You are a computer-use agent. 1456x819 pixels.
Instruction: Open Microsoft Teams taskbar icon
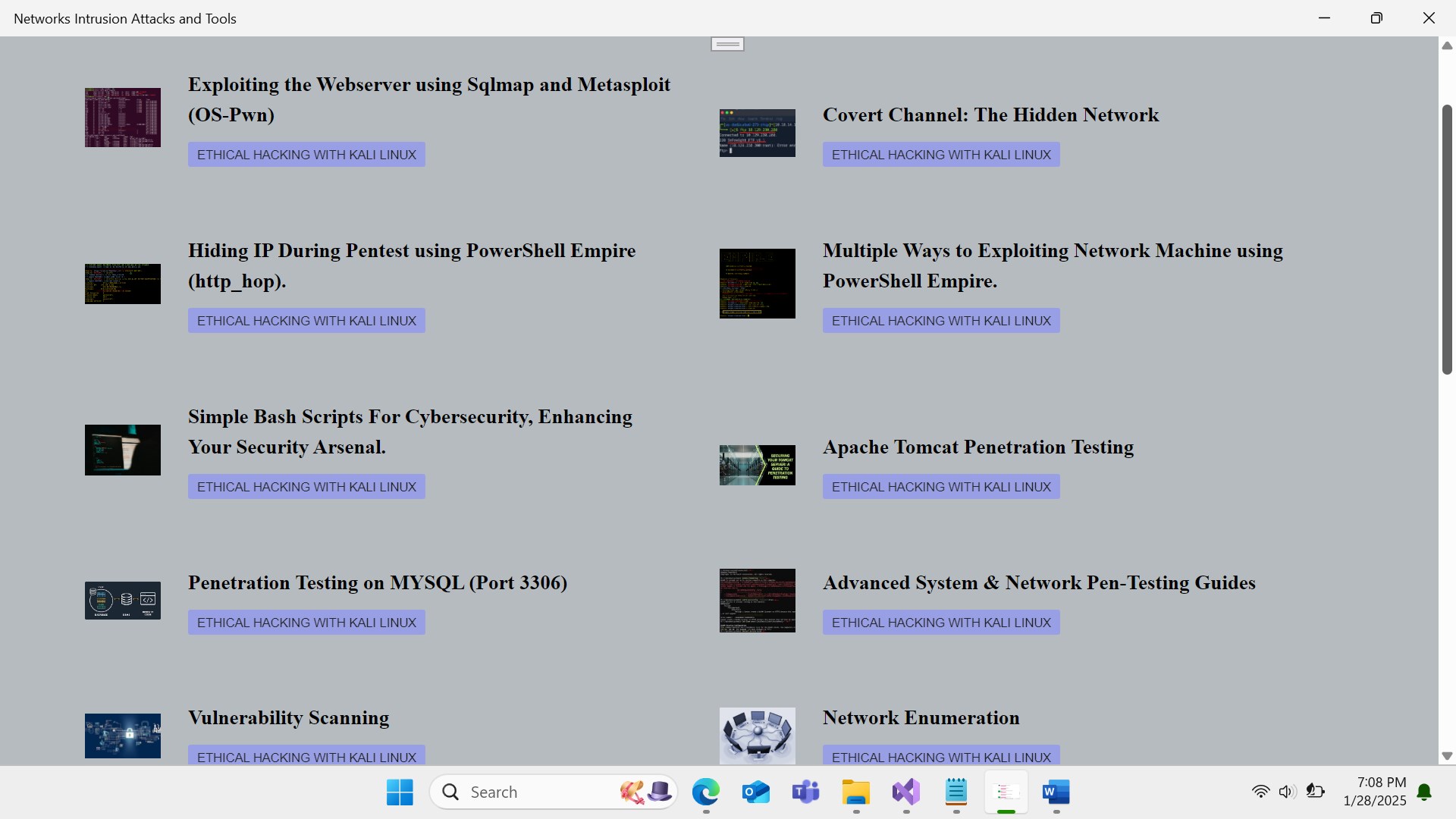[805, 792]
